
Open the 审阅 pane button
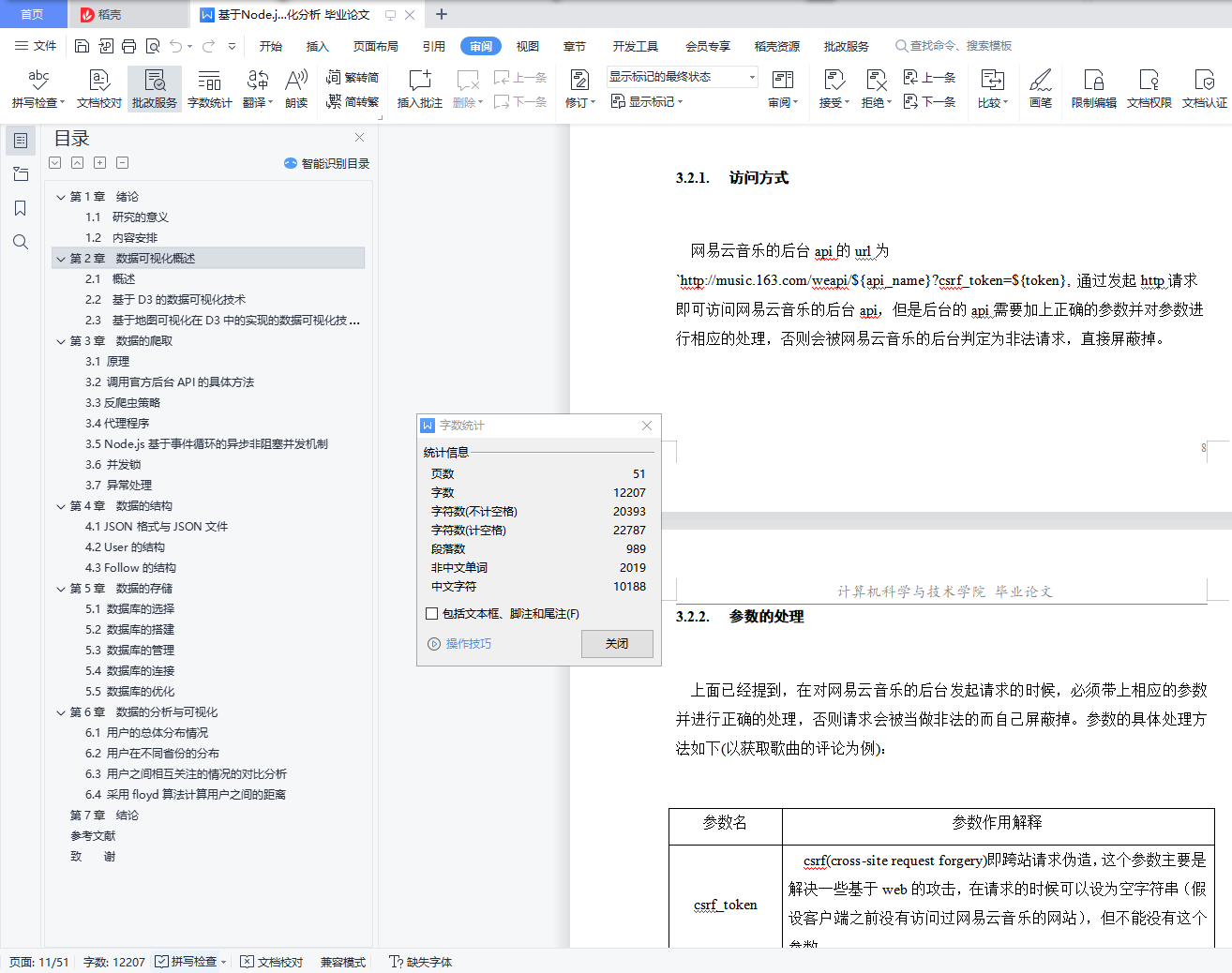(783, 88)
